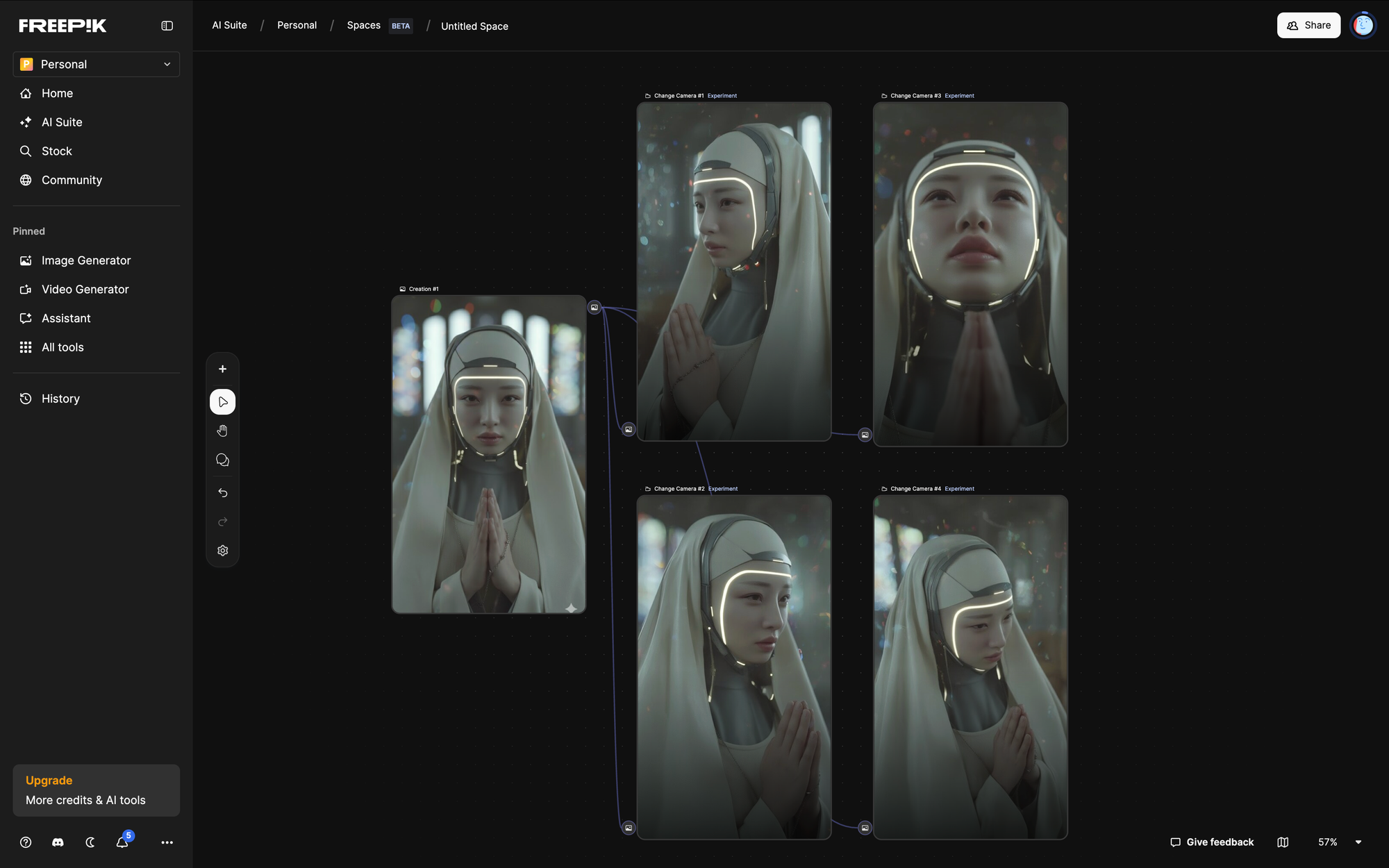Open the comment tool in toolbar

click(x=222, y=460)
